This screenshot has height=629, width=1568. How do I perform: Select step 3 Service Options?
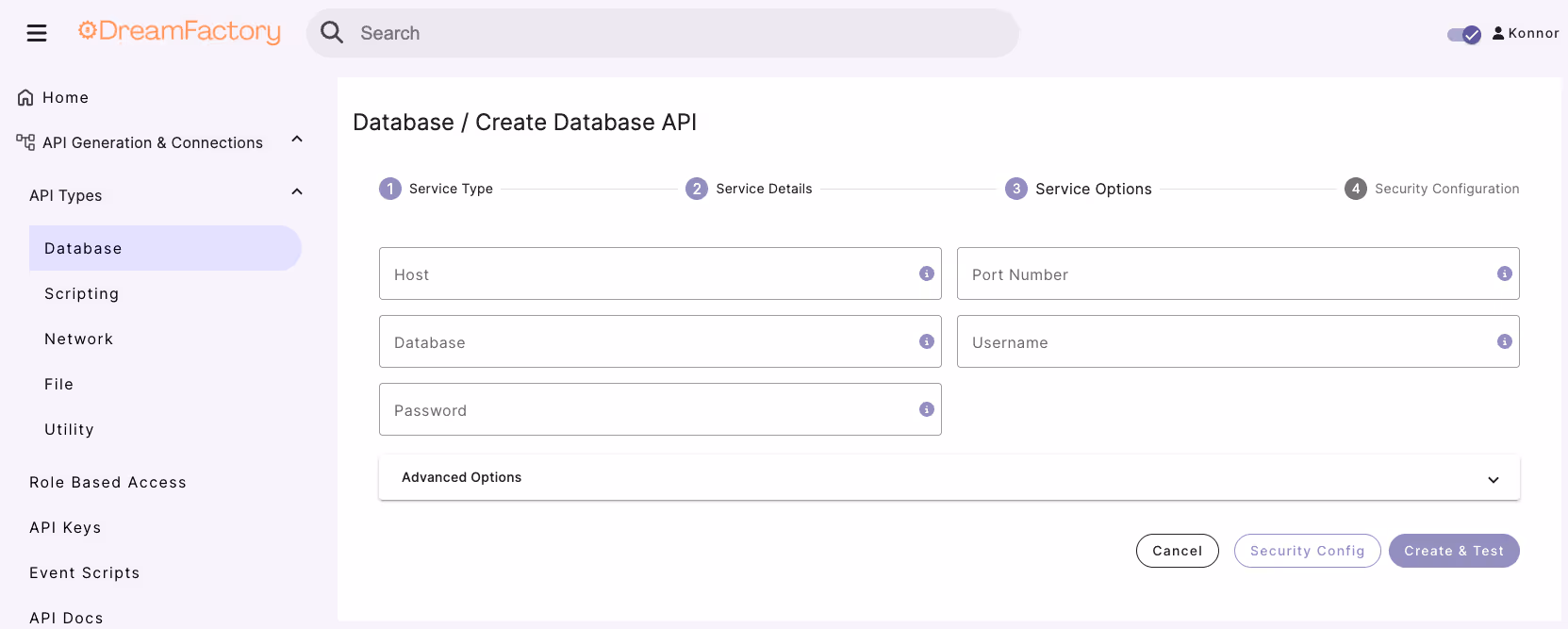(1079, 189)
